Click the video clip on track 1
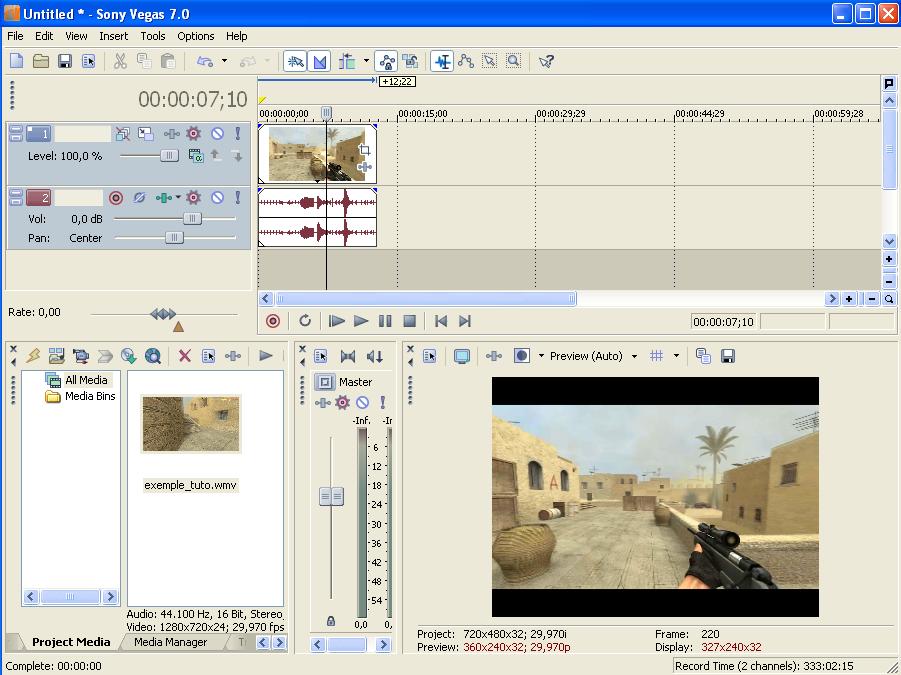 tap(317, 153)
